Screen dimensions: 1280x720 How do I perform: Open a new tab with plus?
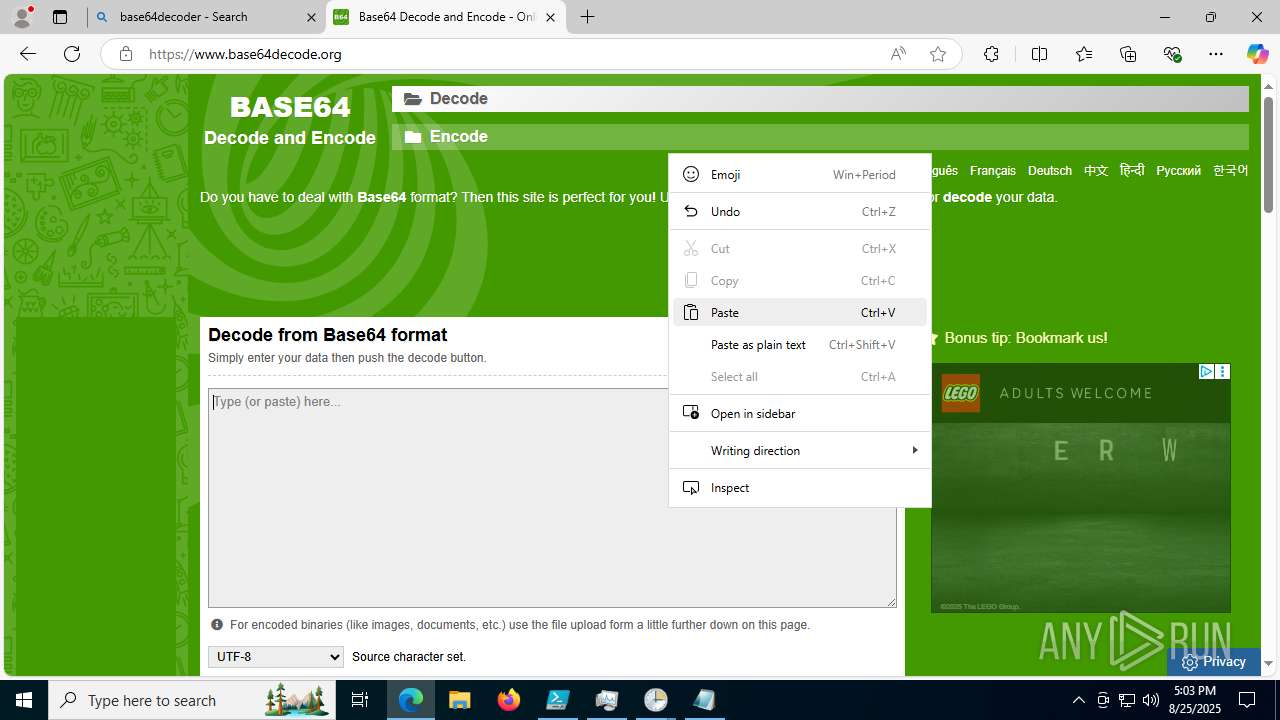588,17
